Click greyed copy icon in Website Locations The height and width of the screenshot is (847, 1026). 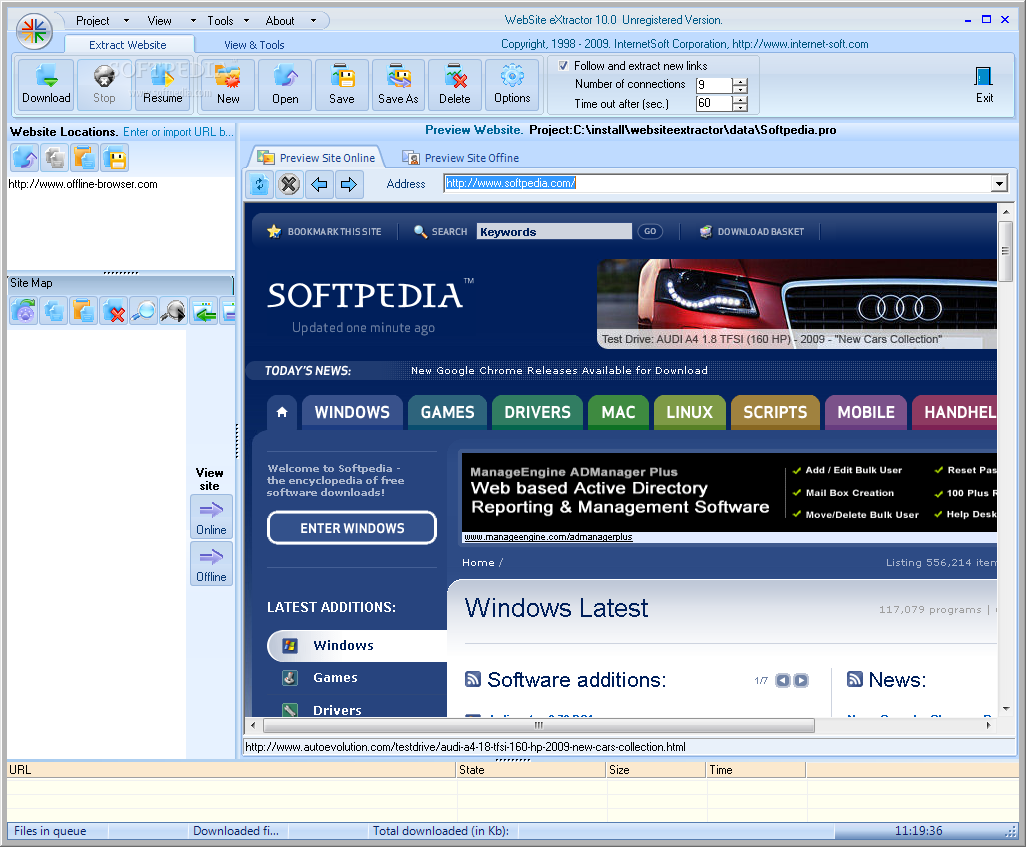(54, 158)
